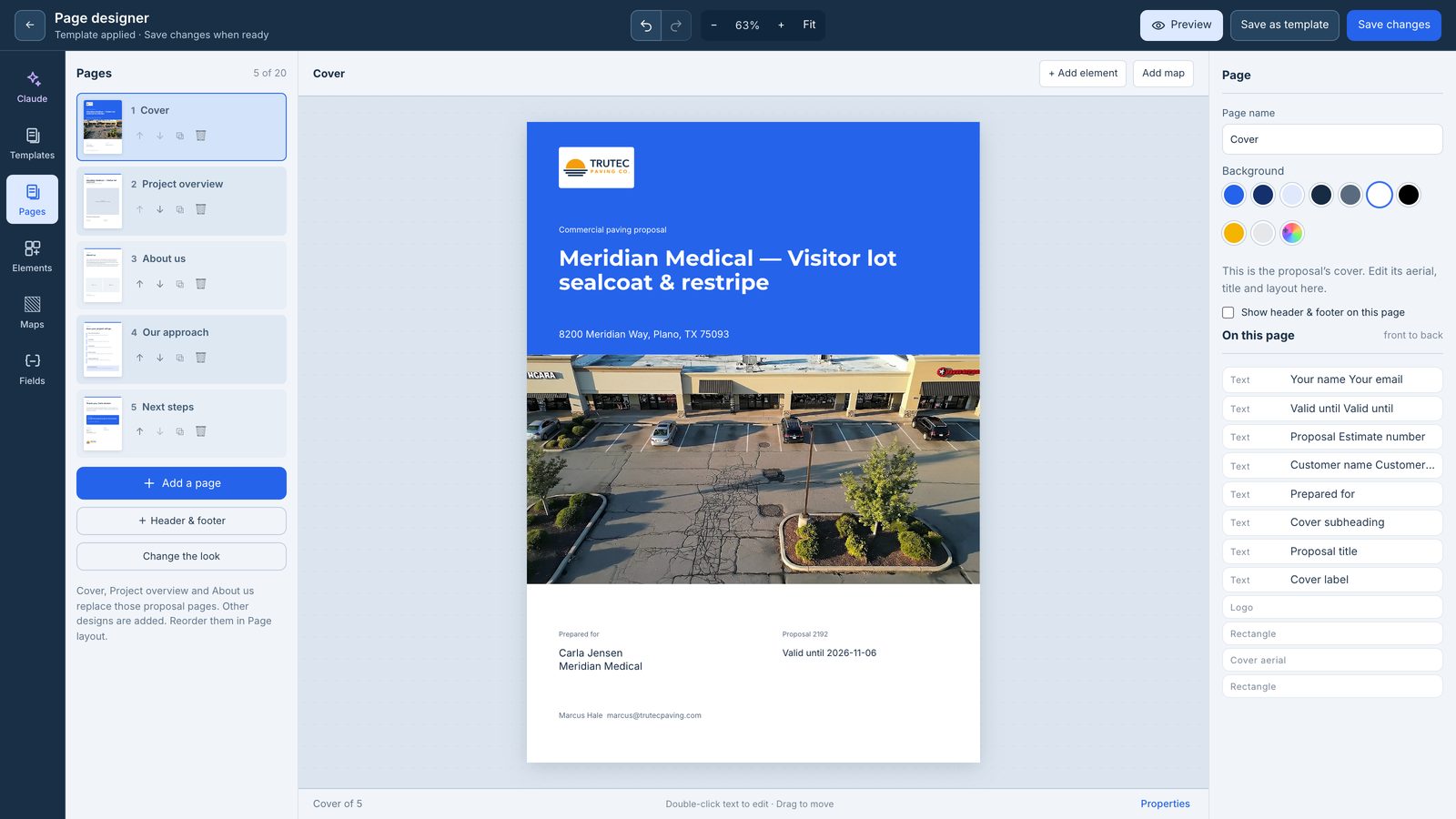The height and width of the screenshot is (819, 1456).
Task: Click Change the look
Action: pyautogui.click(x=181, y=556)
